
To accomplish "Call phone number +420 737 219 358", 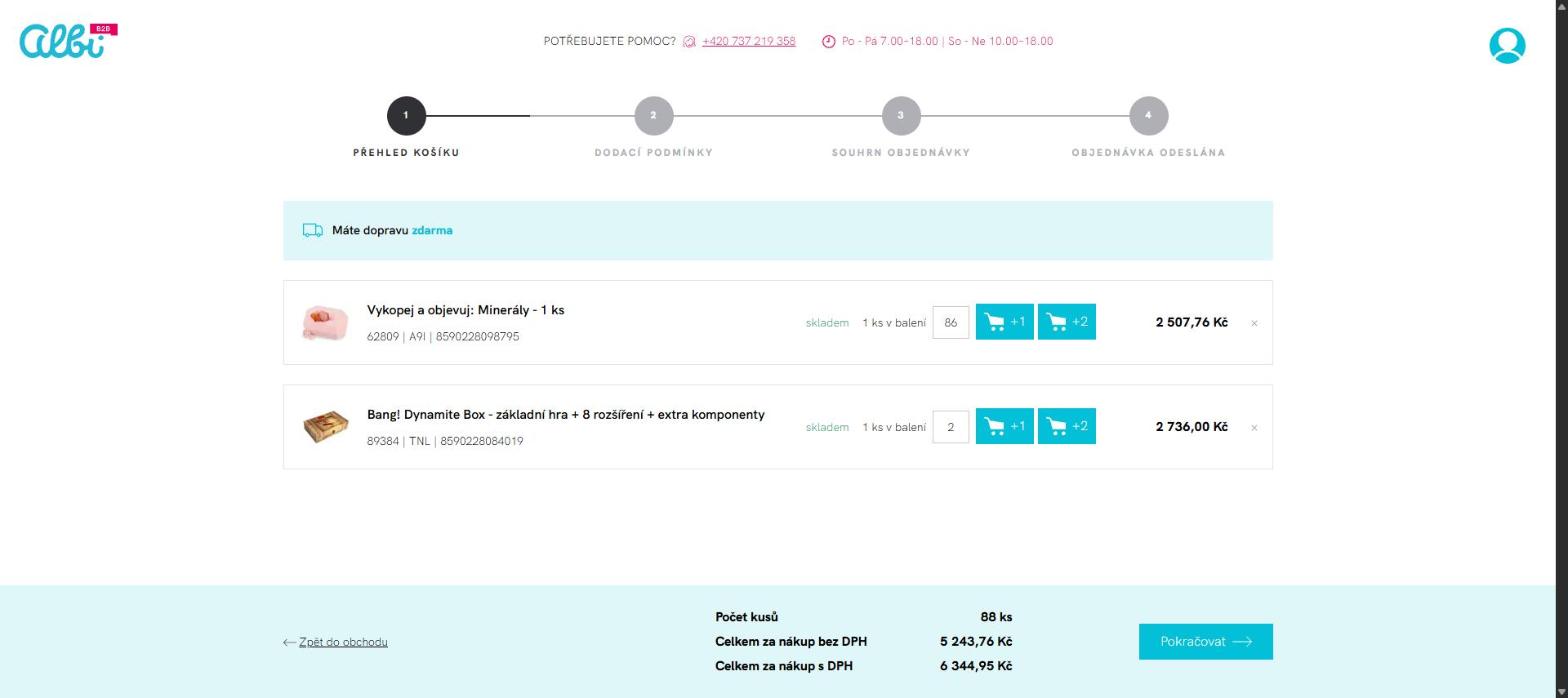I will [x=748, y=41].
